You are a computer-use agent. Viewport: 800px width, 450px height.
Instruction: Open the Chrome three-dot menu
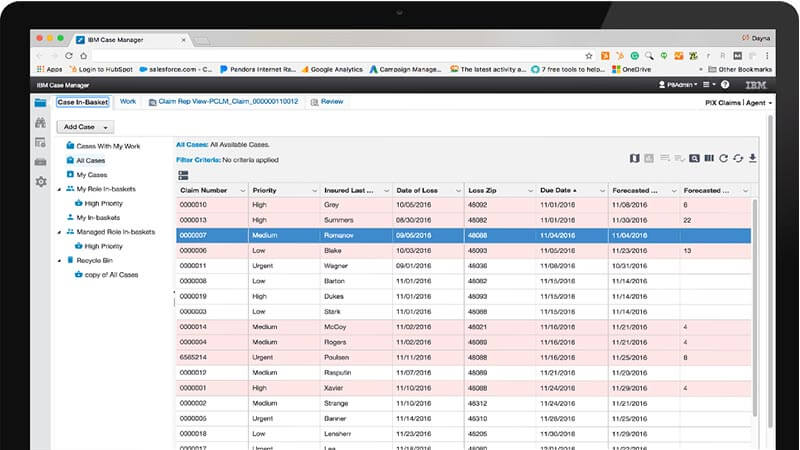(766, 56)
